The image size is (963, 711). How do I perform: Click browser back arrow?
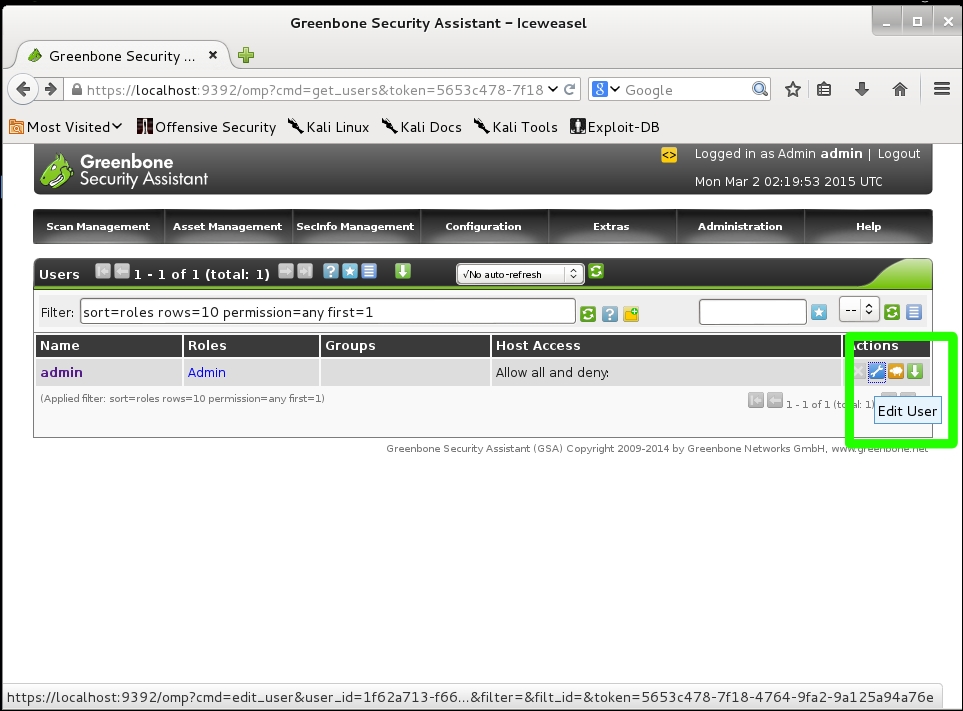pyautogui.click(x=23, y=90)
